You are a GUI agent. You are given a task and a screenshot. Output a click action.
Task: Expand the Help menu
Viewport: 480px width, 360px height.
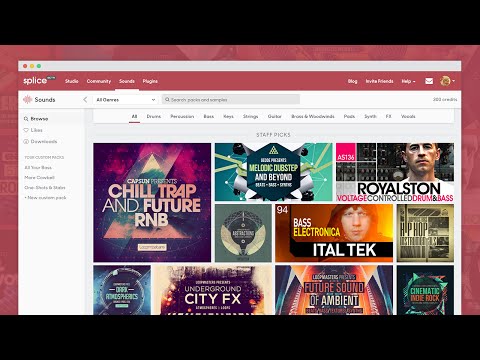point(408,81)
